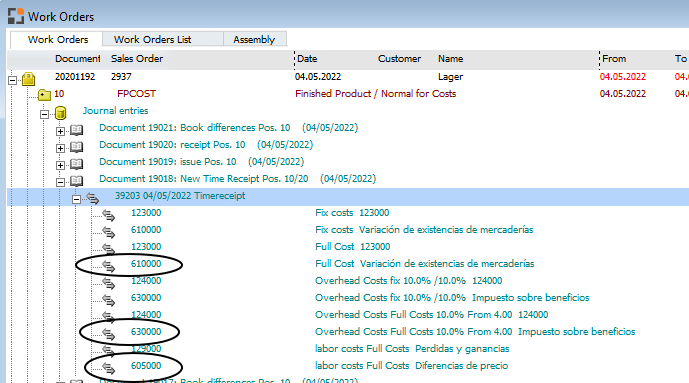Click arrows icon of 129000 labor costs row
Image resolution: width=689 pixels, height=383 pixels.
(x=109, y=351)
